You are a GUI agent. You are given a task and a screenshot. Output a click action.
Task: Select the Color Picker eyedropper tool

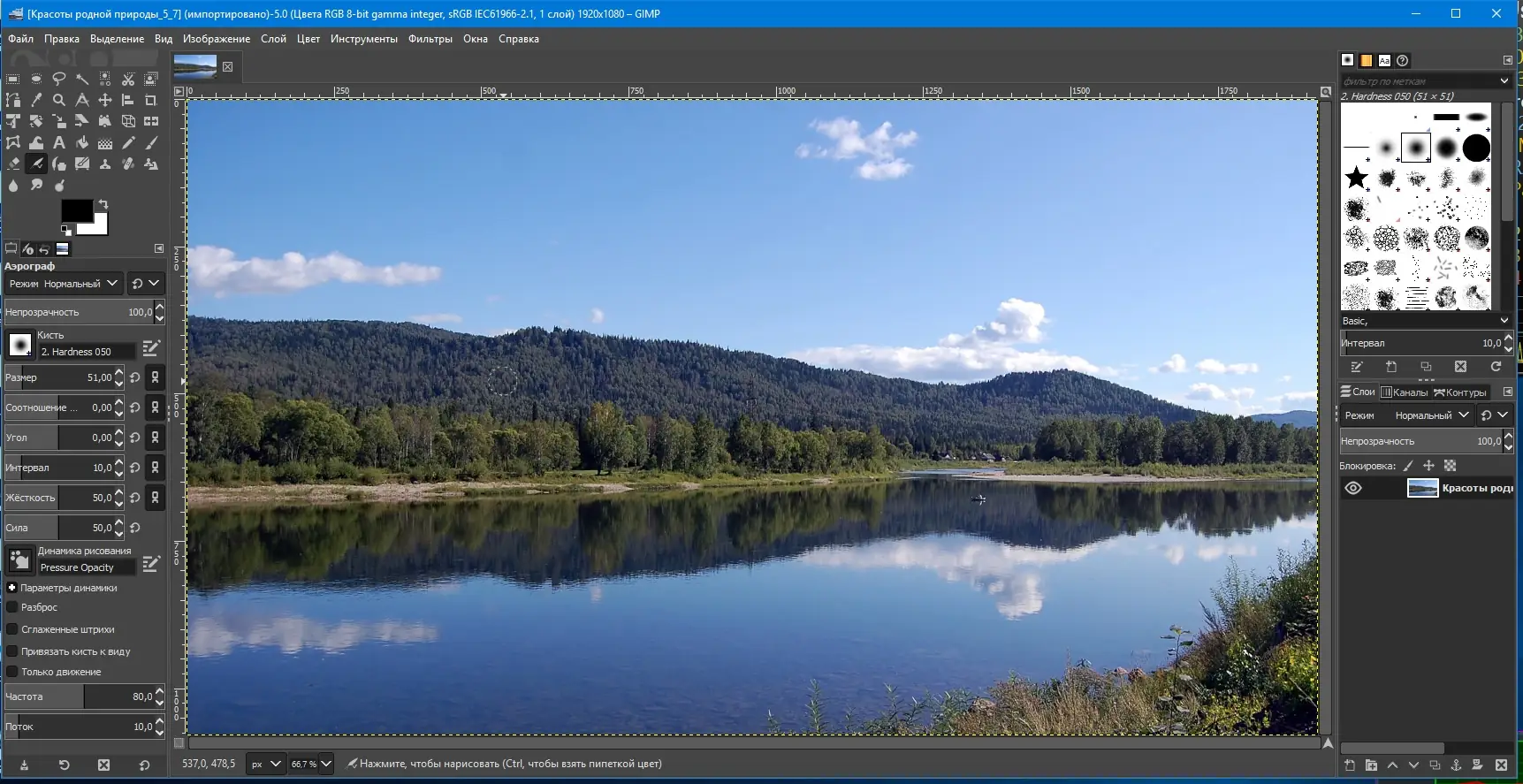coord(36,100)
